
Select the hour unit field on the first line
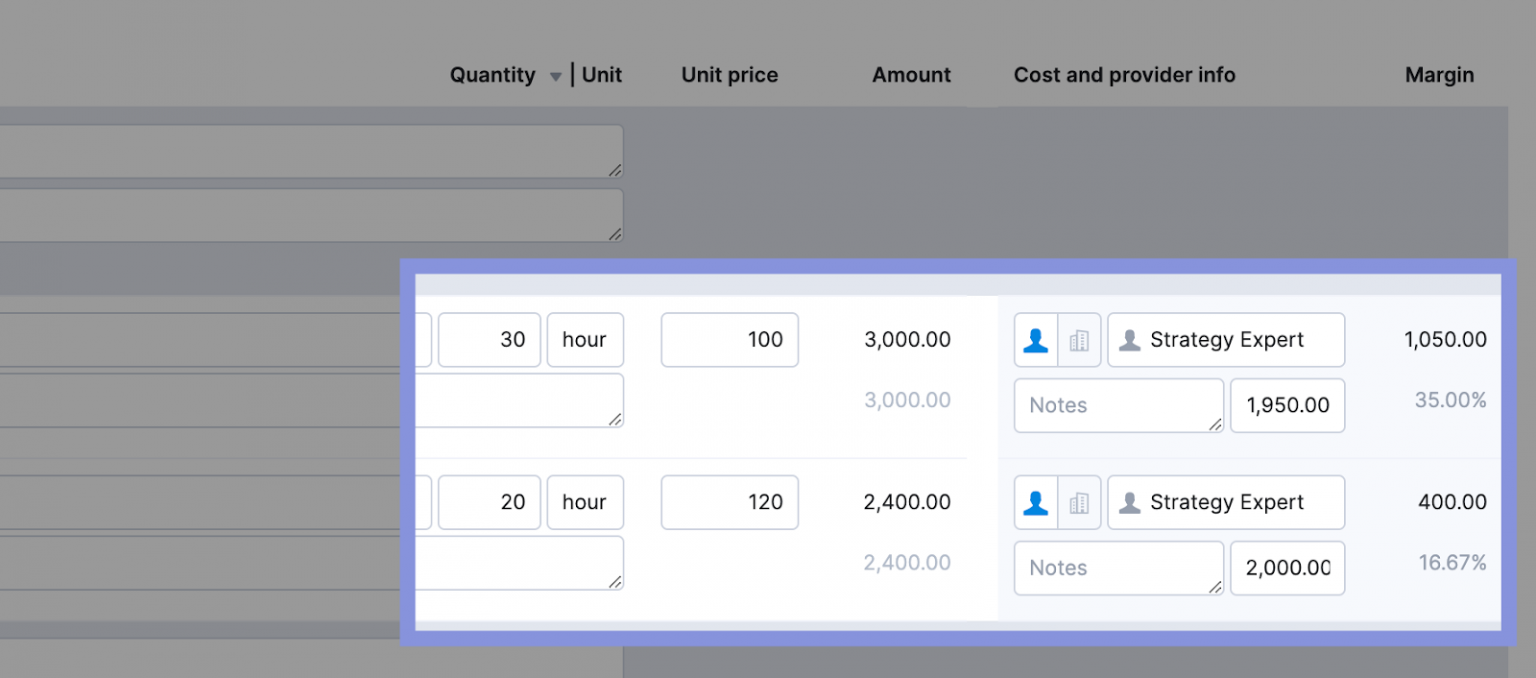(585, 339)
